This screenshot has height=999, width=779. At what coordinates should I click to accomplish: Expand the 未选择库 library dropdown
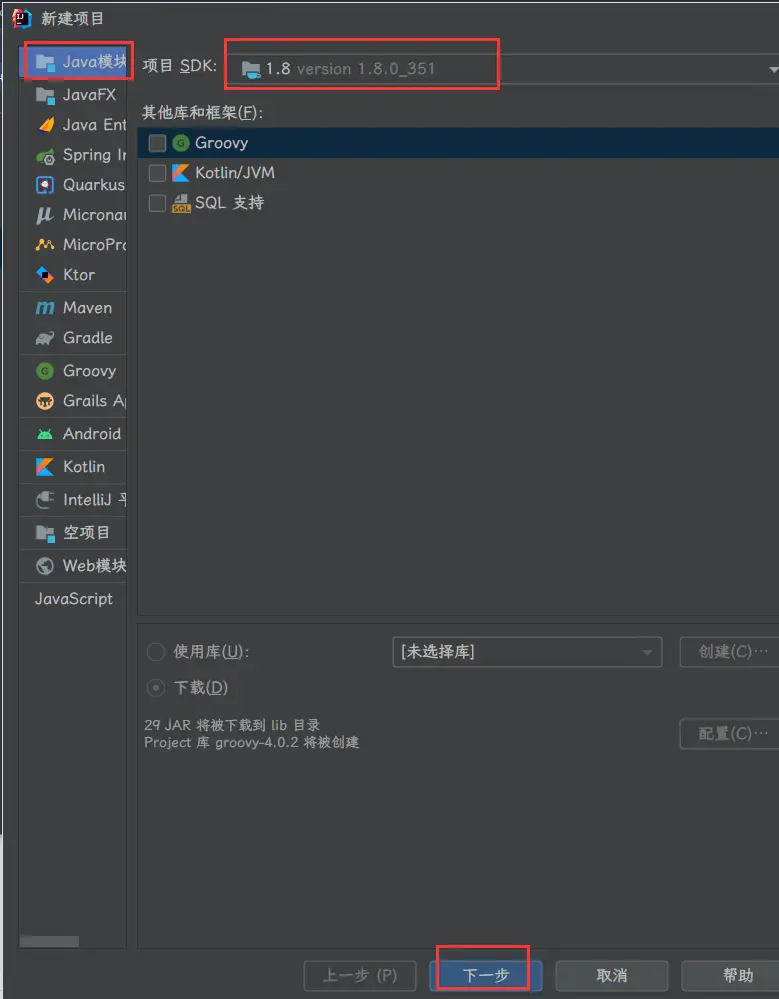click(x=527, y=652)
